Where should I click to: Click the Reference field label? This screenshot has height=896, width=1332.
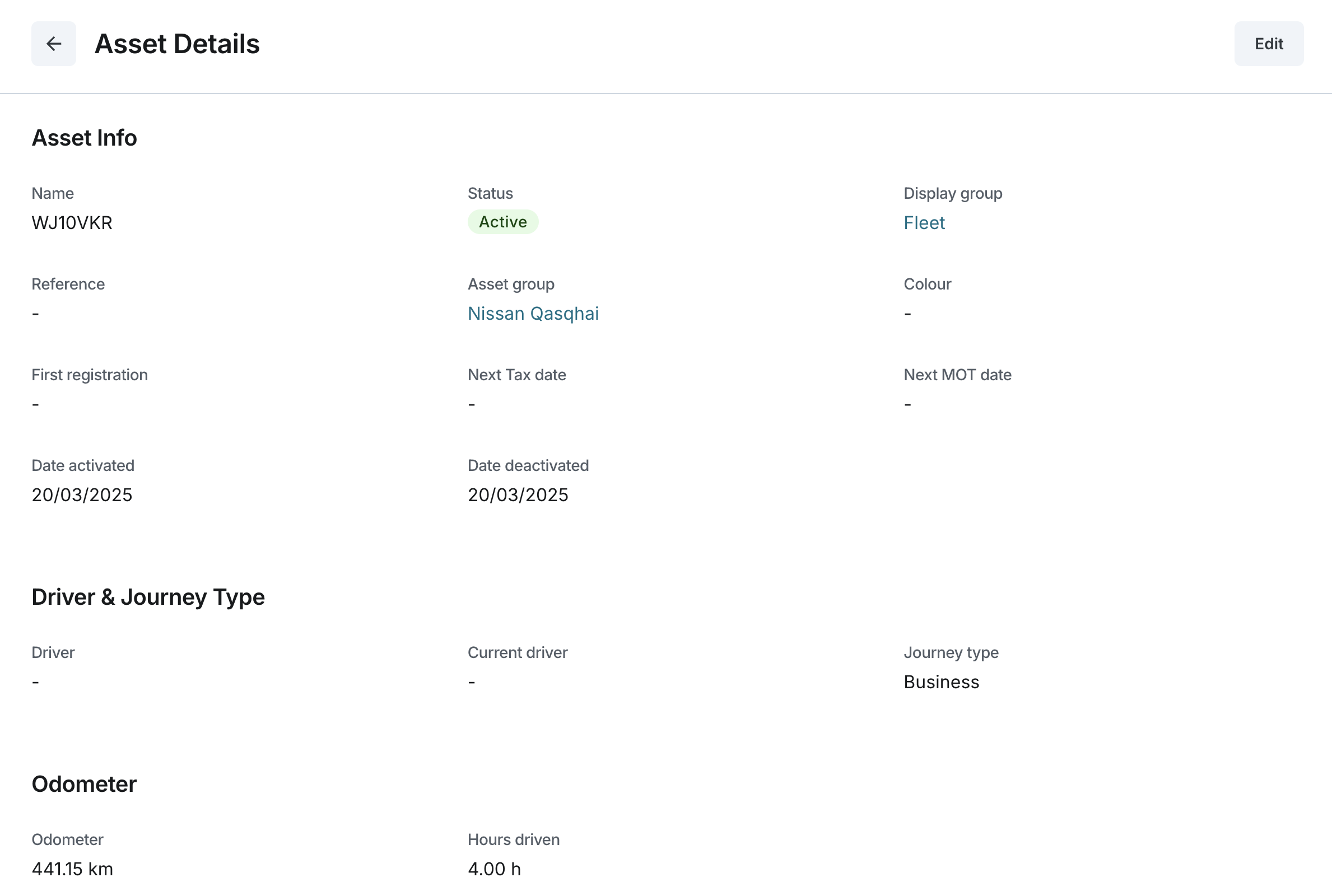pyautogui.click(x=68, y=284)
